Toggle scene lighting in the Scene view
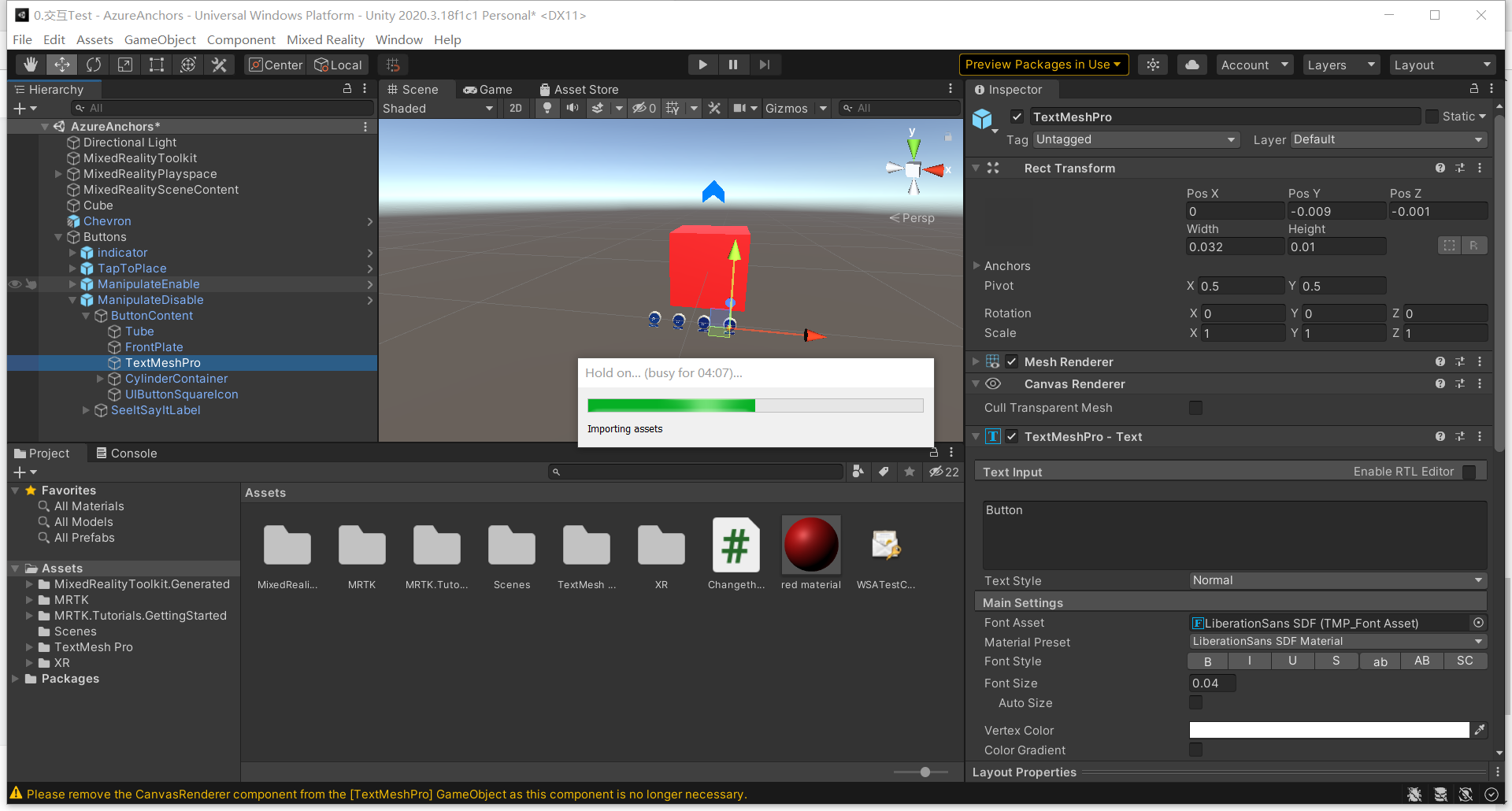Image resolution: width=1512 pixels, height=811 pixels. point(547,108)
